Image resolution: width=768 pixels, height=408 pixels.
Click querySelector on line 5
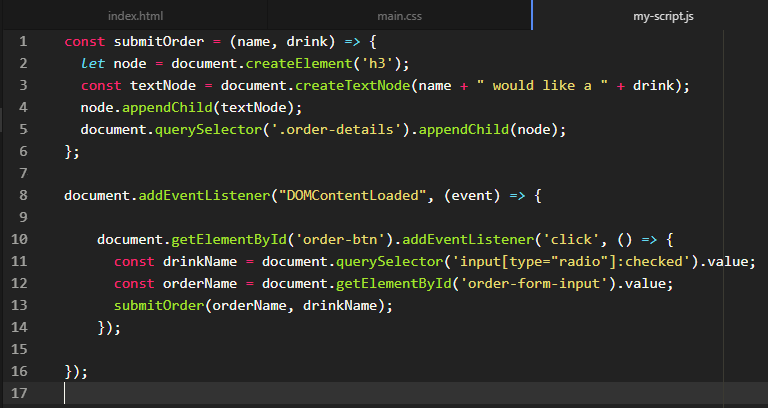(208, 129)
